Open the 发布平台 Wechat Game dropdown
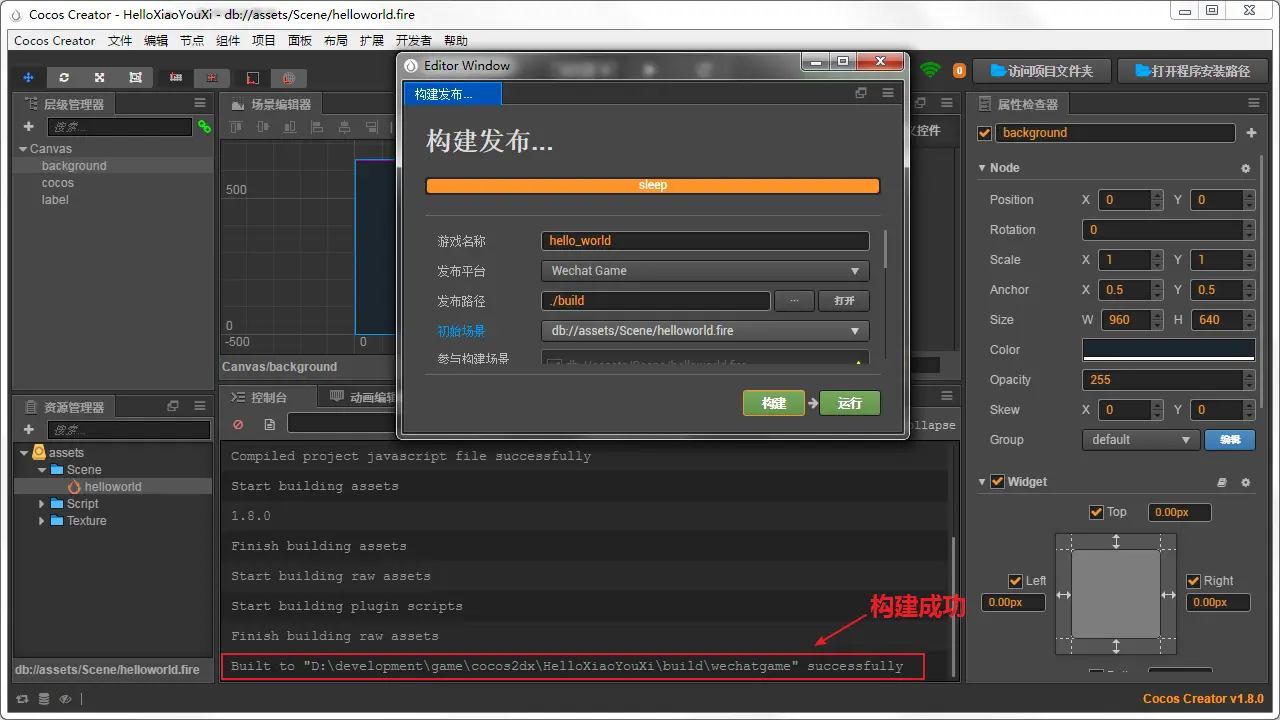The width and height of the screenshot is (1280, 720). [705, 271]
